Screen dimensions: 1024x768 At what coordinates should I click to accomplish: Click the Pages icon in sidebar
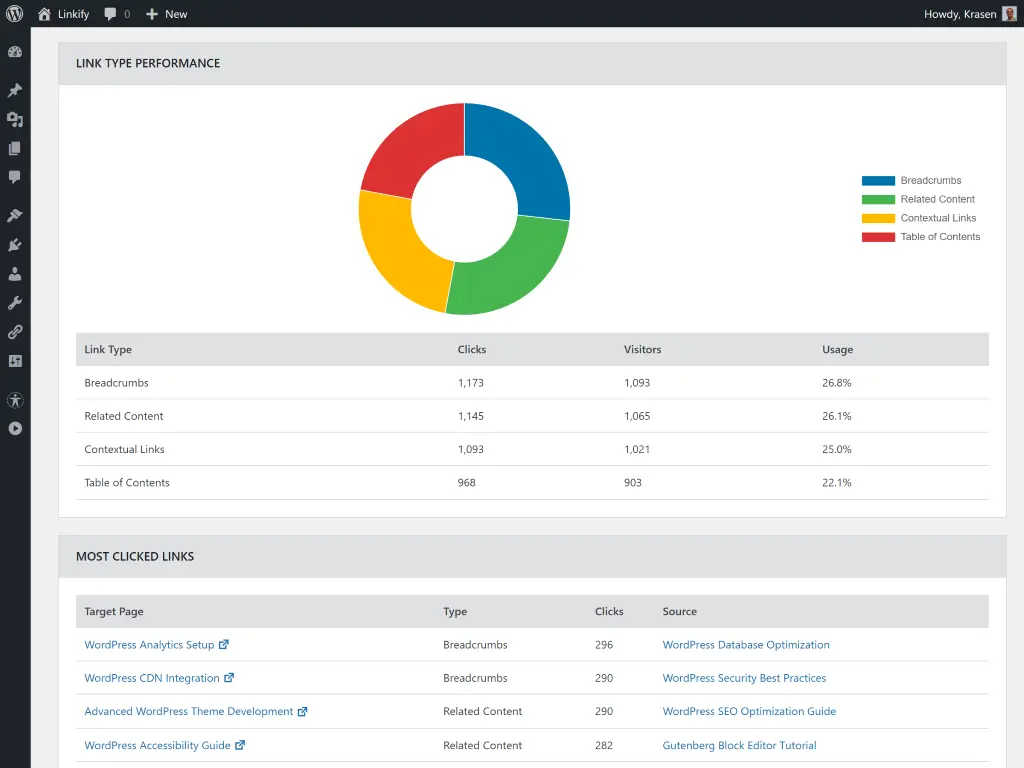[15, 148]
